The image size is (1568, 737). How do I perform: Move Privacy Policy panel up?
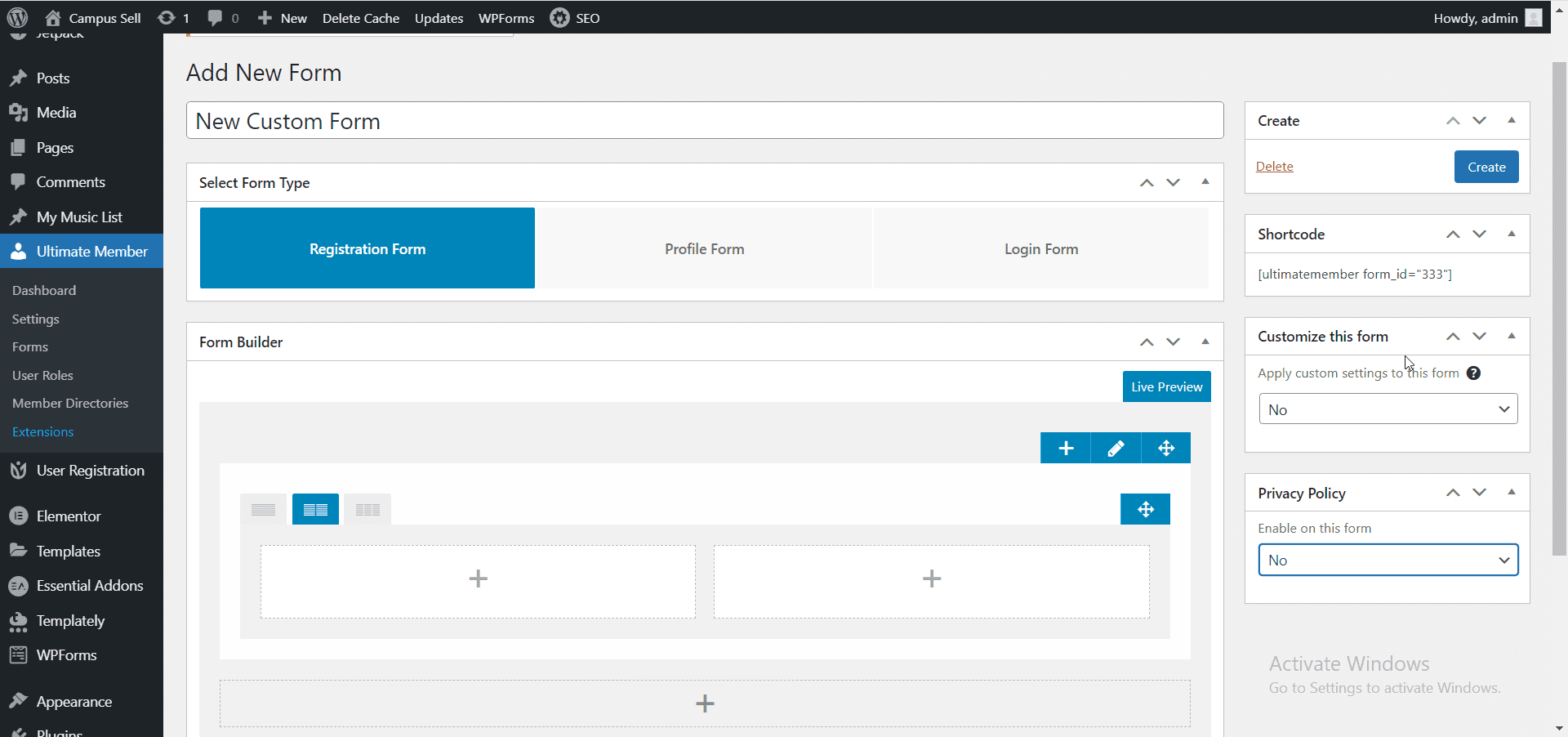(x=1453, y=493)
